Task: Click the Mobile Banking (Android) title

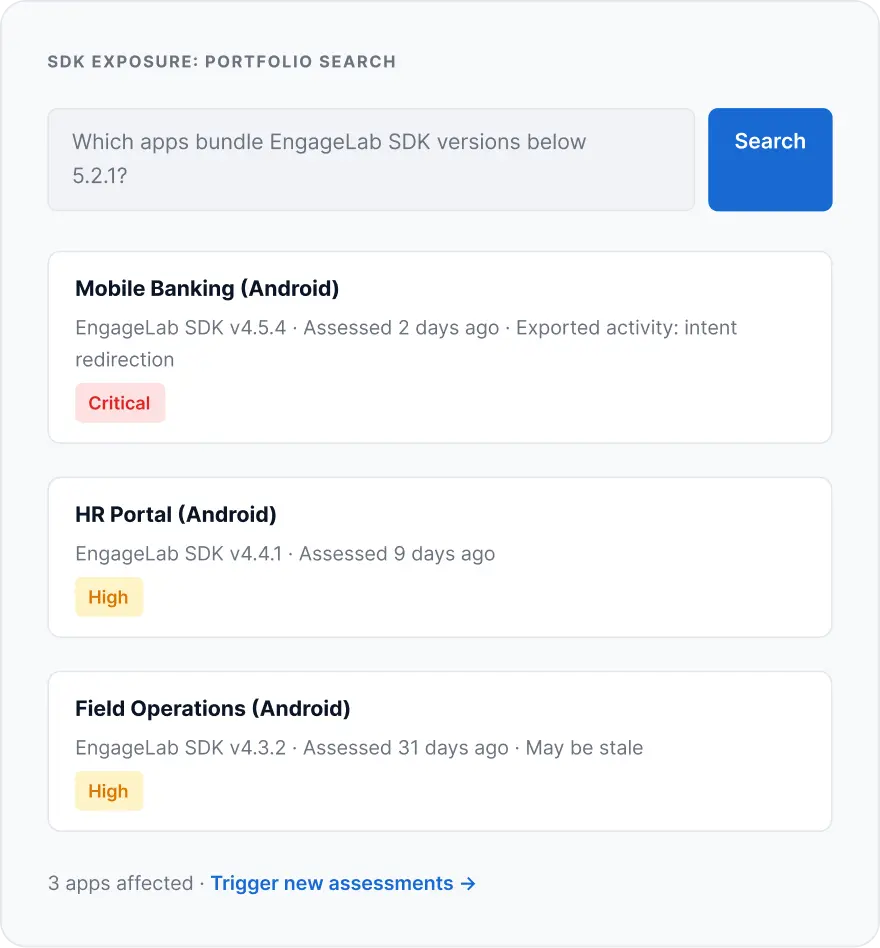Action: [x=207, y=288]
